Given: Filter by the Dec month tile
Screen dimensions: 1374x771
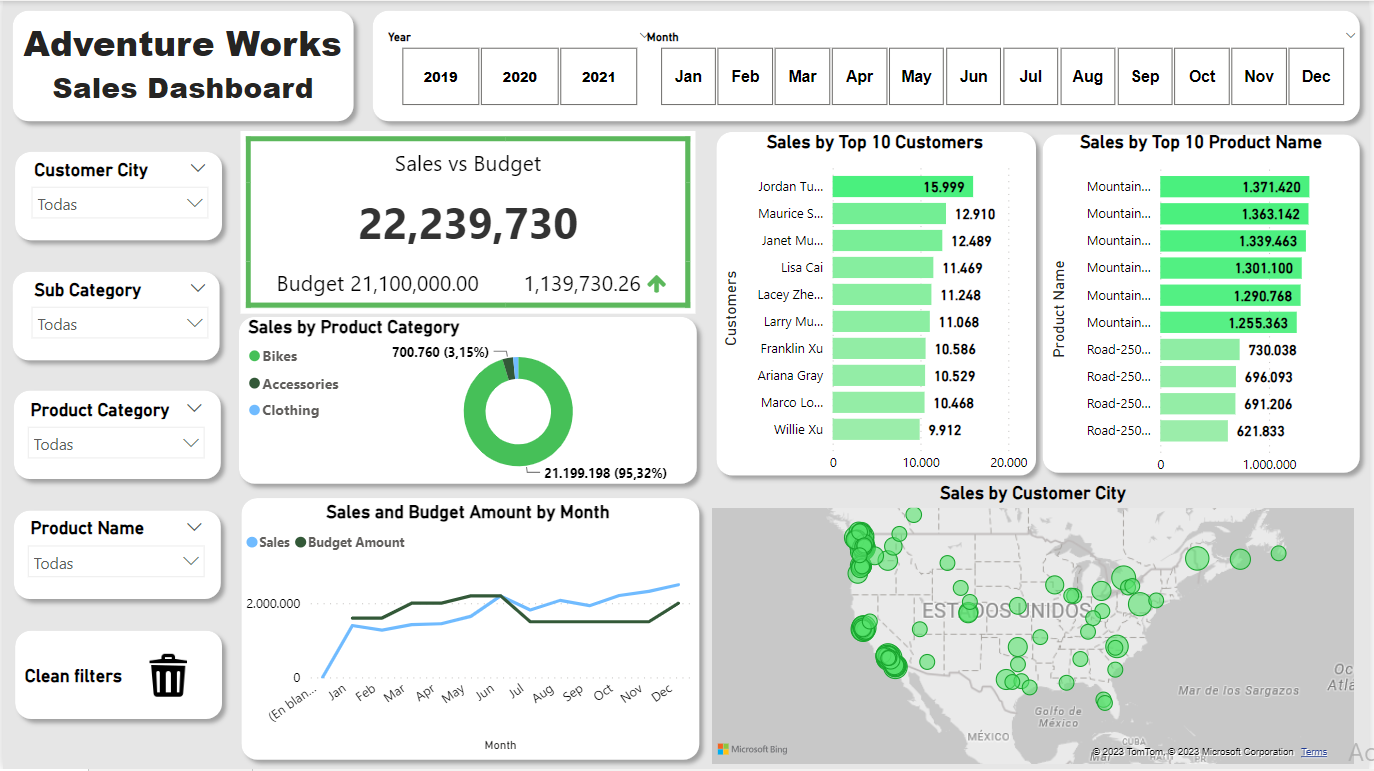Looking at the screenshot, I should 1316,77.
